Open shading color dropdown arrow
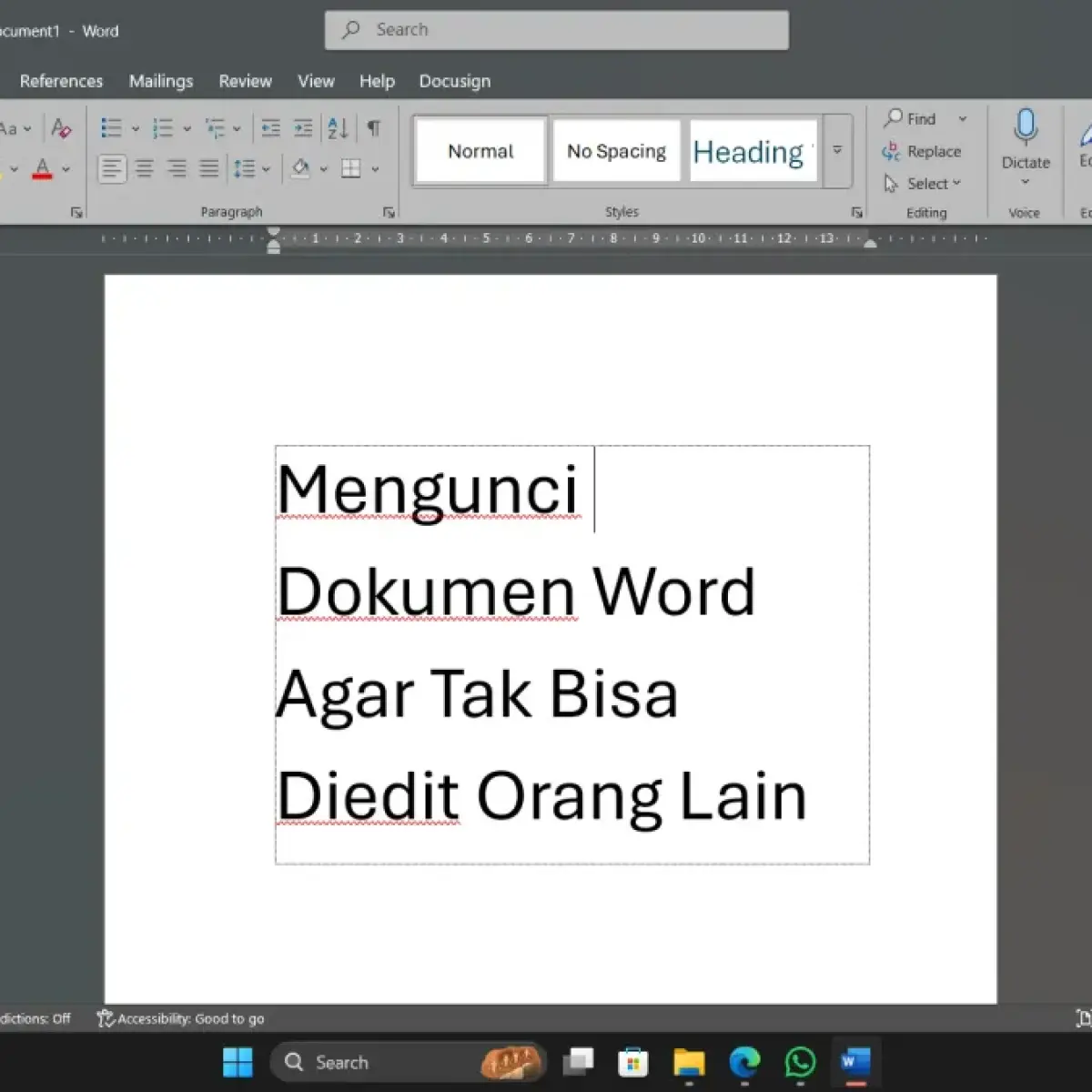Viewport: 1092px width, 1092px height. click(323, 169)
